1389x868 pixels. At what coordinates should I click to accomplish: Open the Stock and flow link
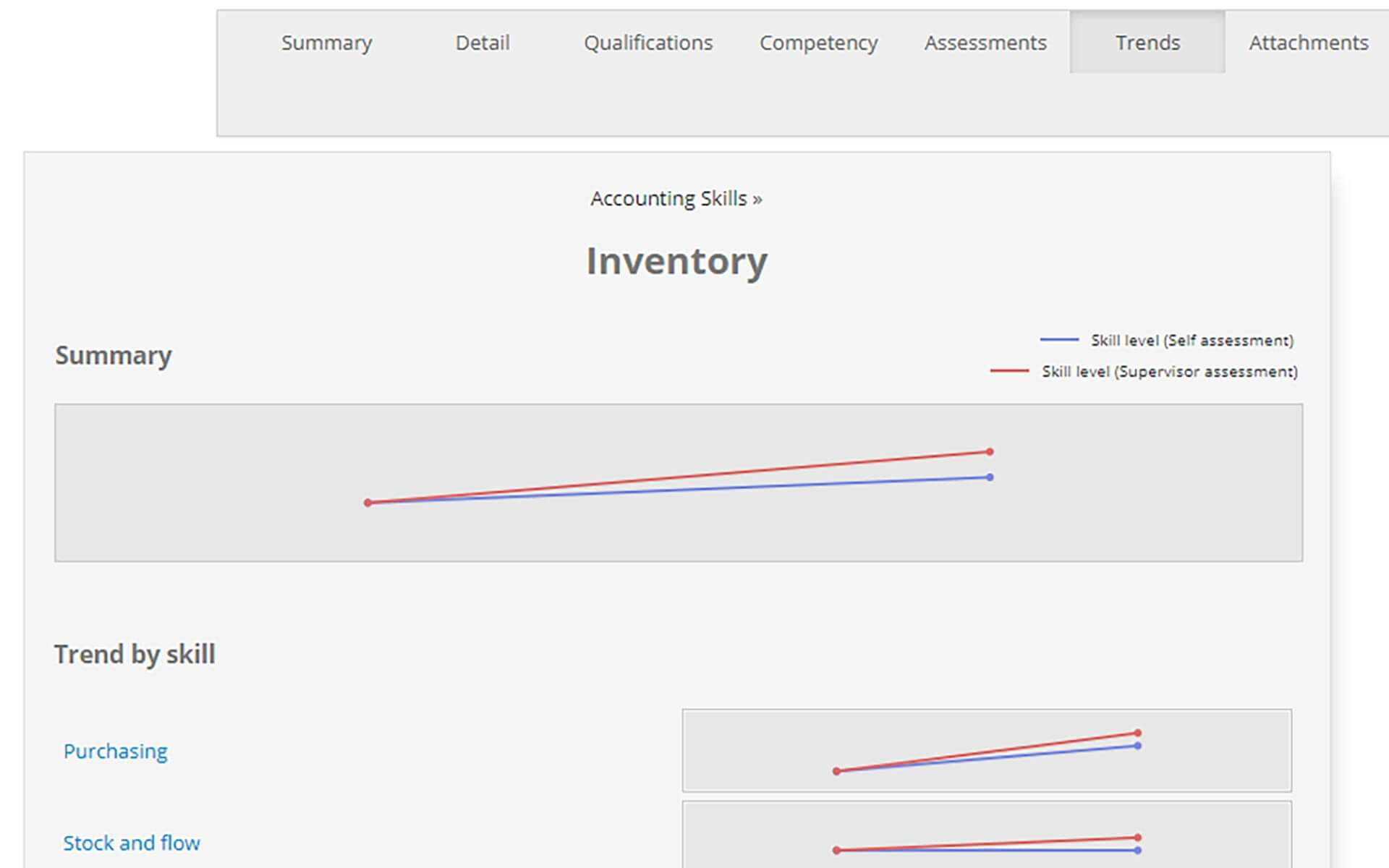(132, 843)
